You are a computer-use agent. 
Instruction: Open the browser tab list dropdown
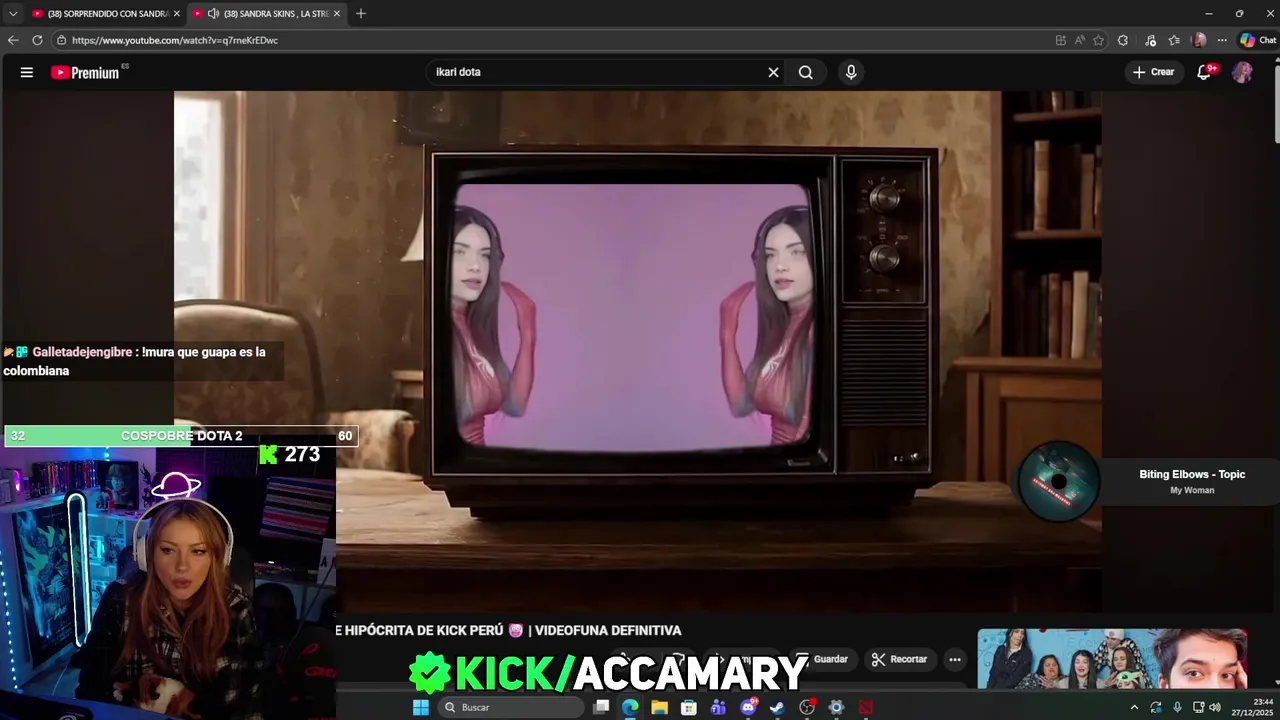pyautogui.click(x=13, y=13)
